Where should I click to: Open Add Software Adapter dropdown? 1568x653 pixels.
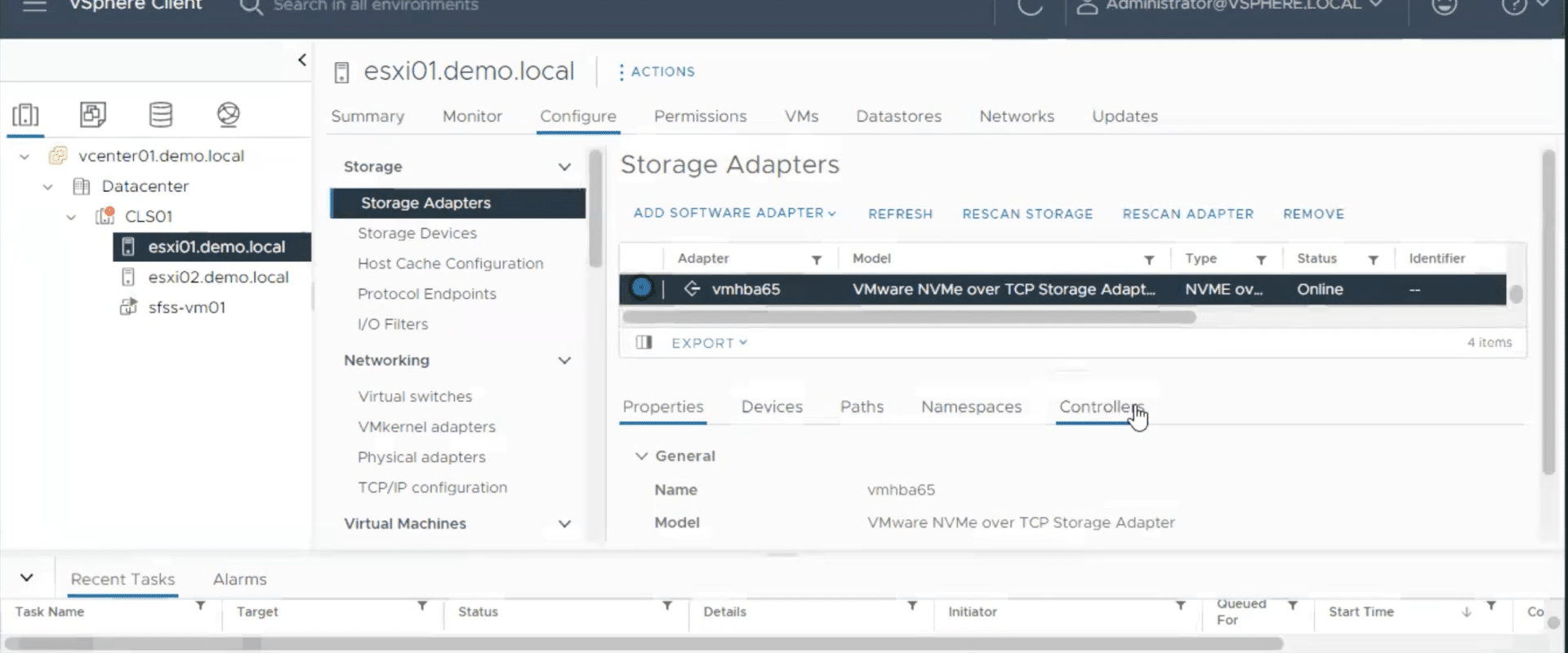pyautogui.click(x=734, y=213)
